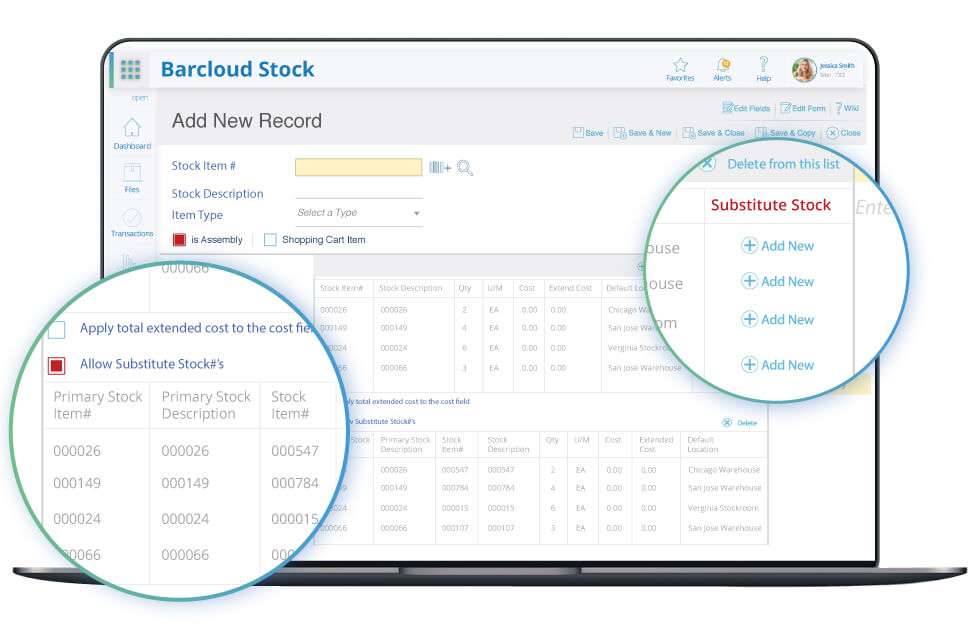The width and height of the screenshot is (977, 629).
Task: Open the Wiki help link
Action: pos(847,108)
